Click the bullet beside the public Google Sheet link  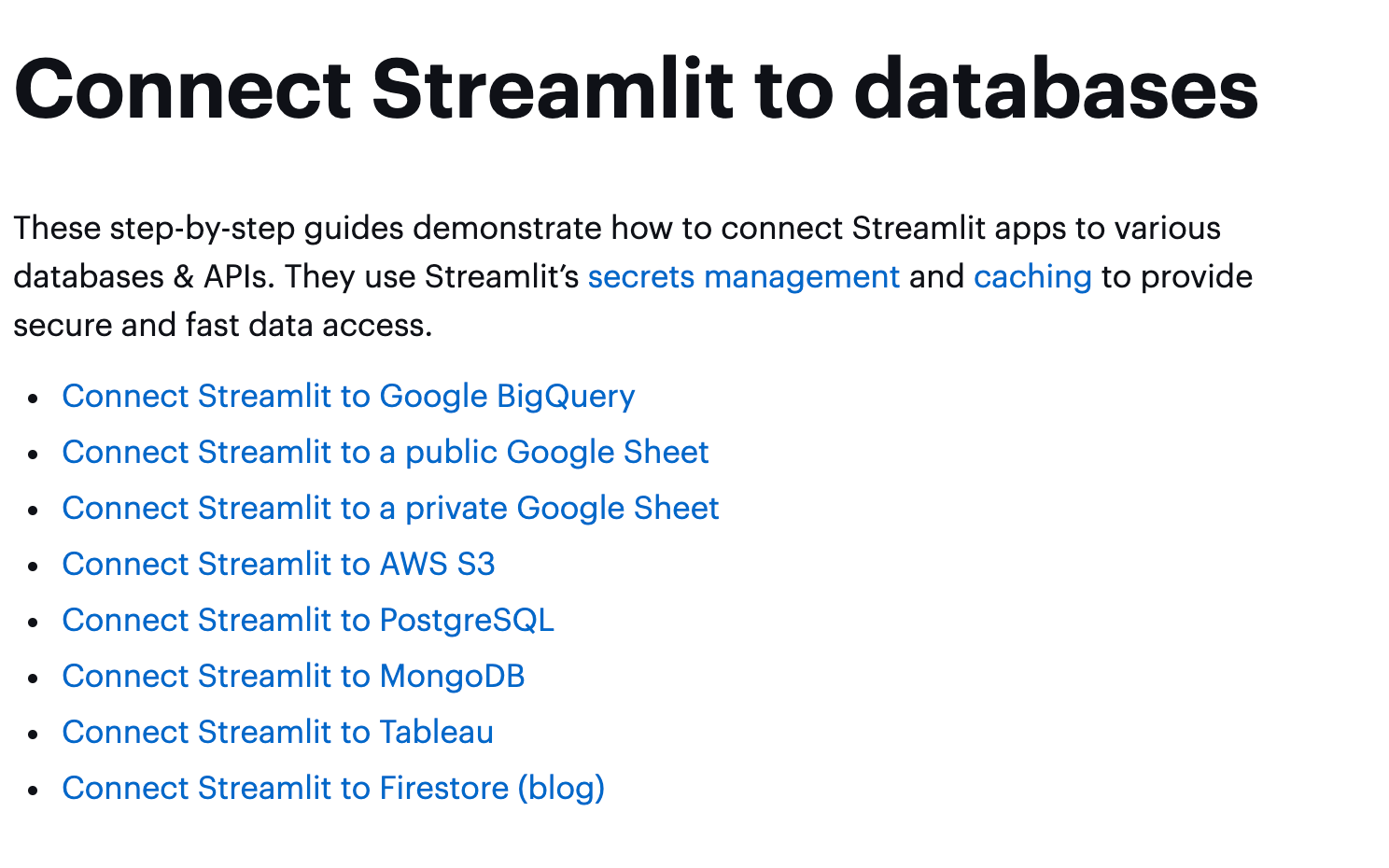coord(34,455)
